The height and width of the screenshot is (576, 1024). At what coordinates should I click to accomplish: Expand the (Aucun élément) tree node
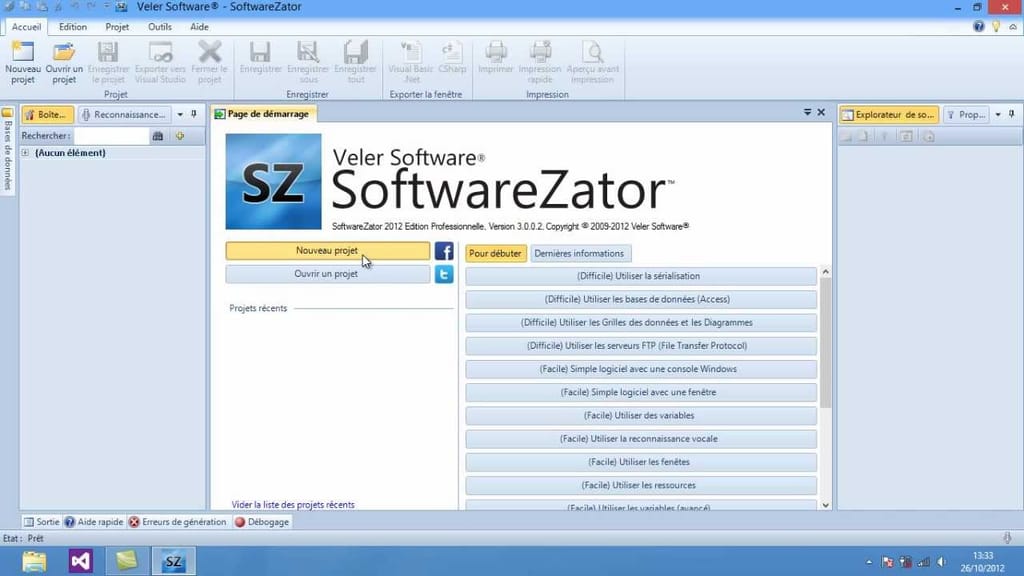25,153
